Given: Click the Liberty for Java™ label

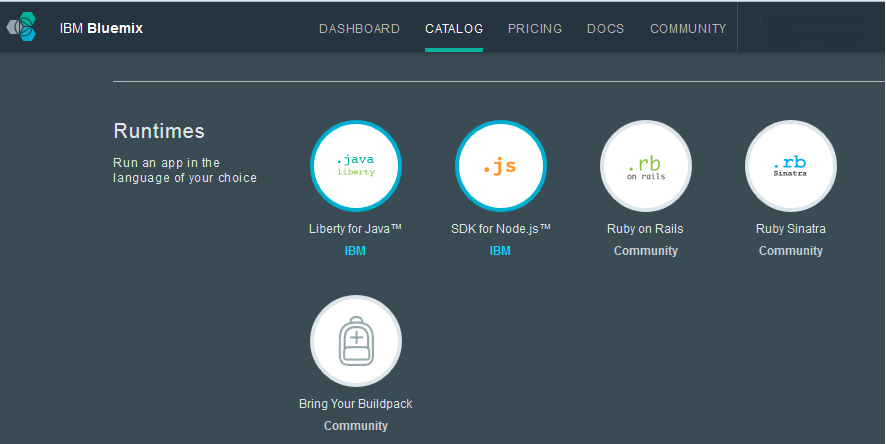Looking at the screenshot, I should (355, 229).
